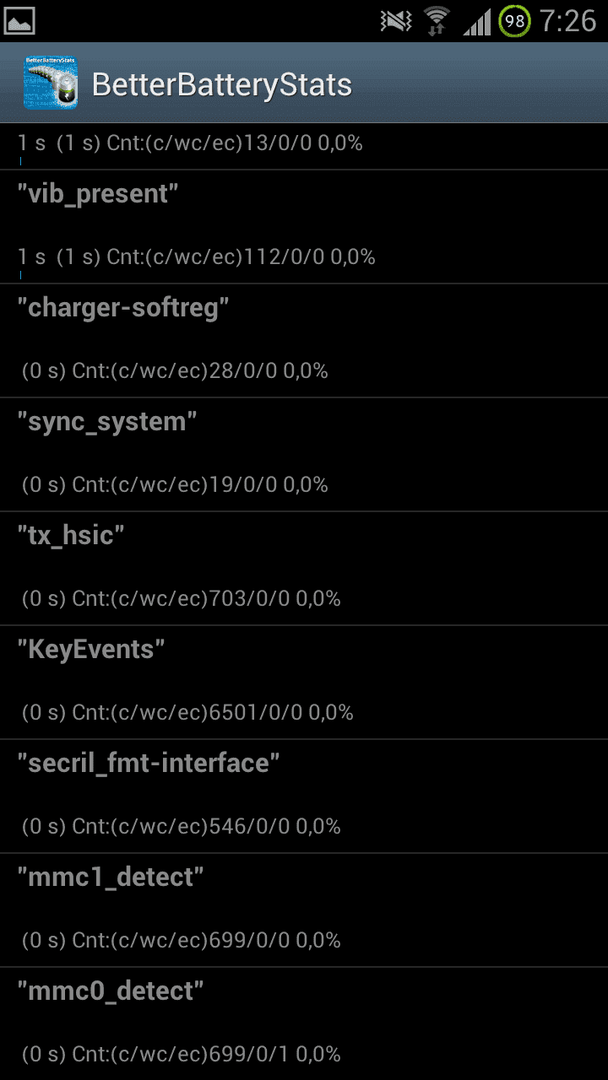This screenshot has width=608, height=1080.
Task: Tap the picture notification icon in status bar
Action: (19, 21)
